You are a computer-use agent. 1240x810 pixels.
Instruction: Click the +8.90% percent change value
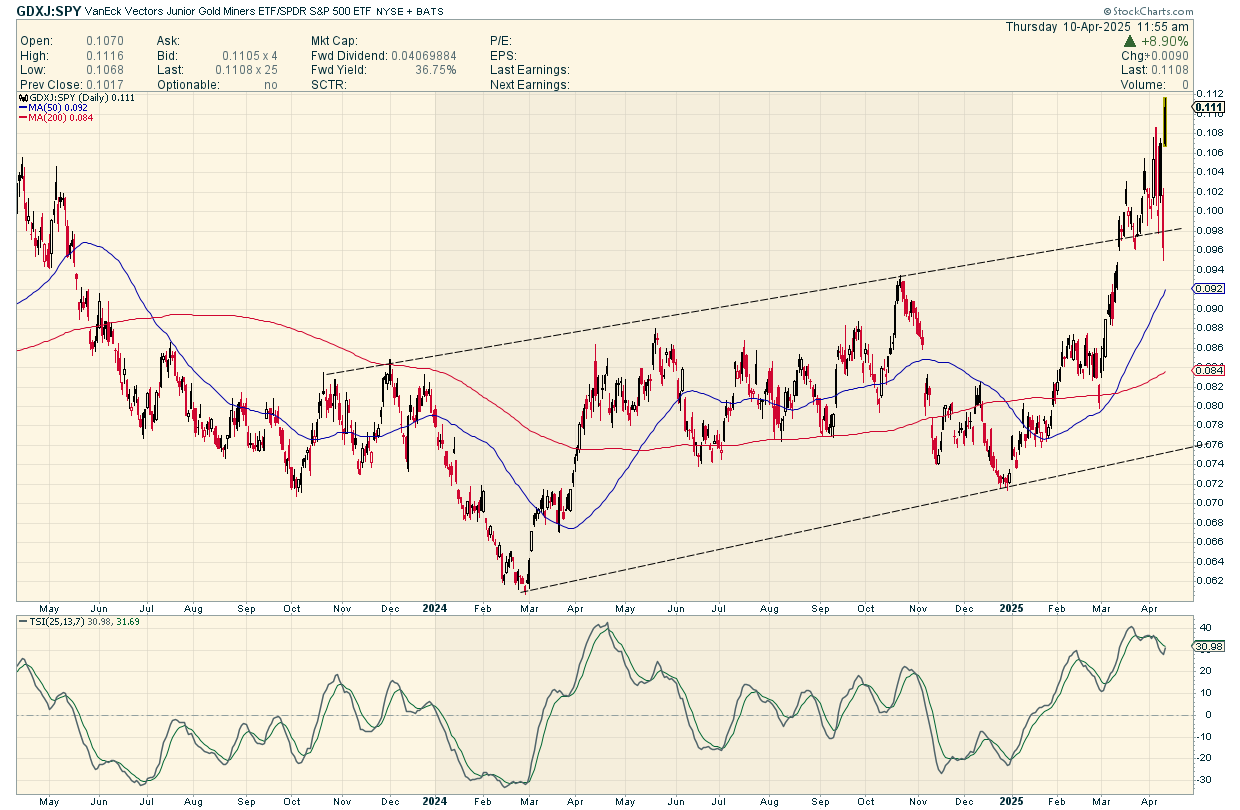(1164, 41)
